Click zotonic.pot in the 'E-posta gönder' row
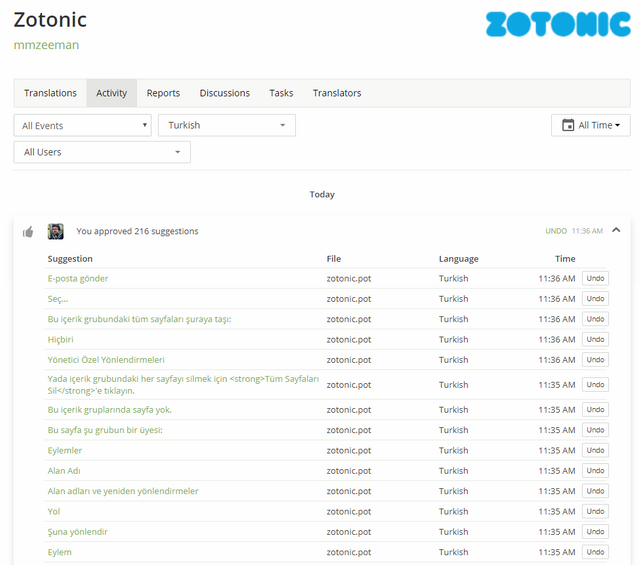Viewport: 640px width, 565px height. [349, 278]
